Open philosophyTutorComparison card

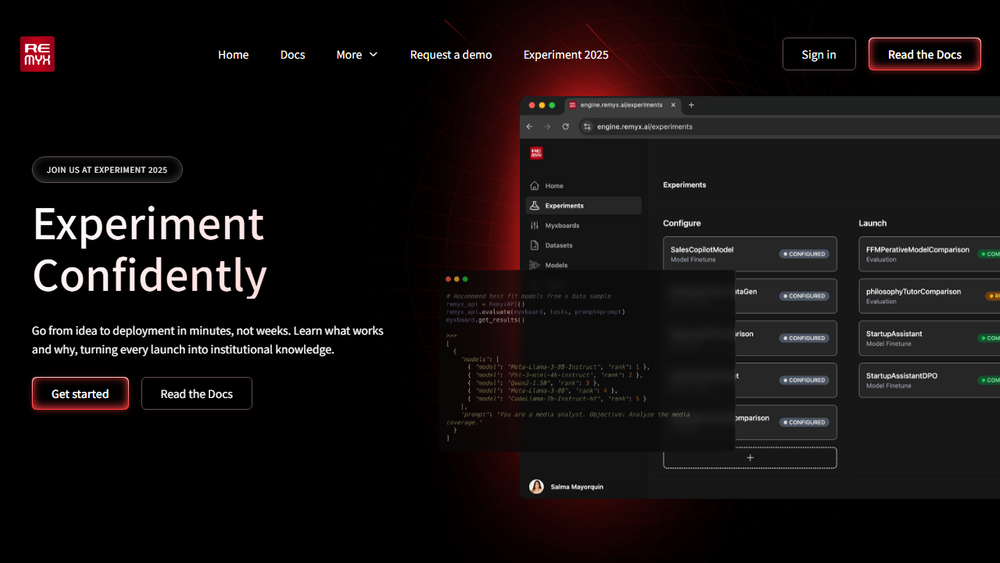coord(929,296)
